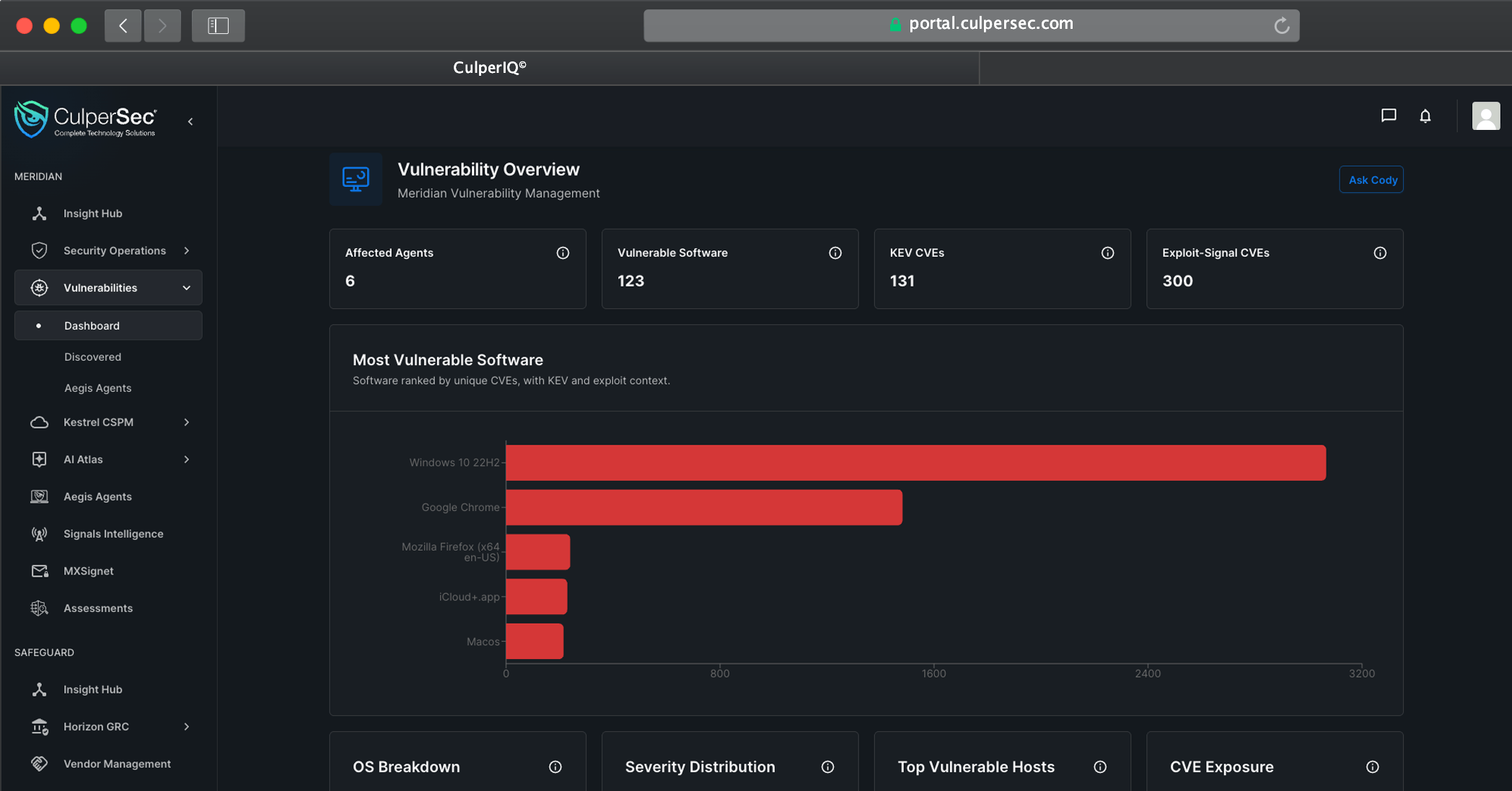The image size is (1512, 791).
Task: Click the Meridian Insight Hub icon
Action: coord(40,214)
